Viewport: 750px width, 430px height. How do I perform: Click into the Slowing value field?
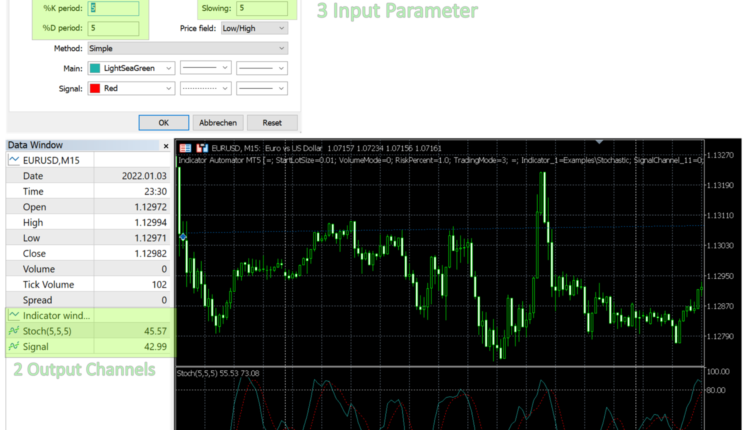coord(263,8)
